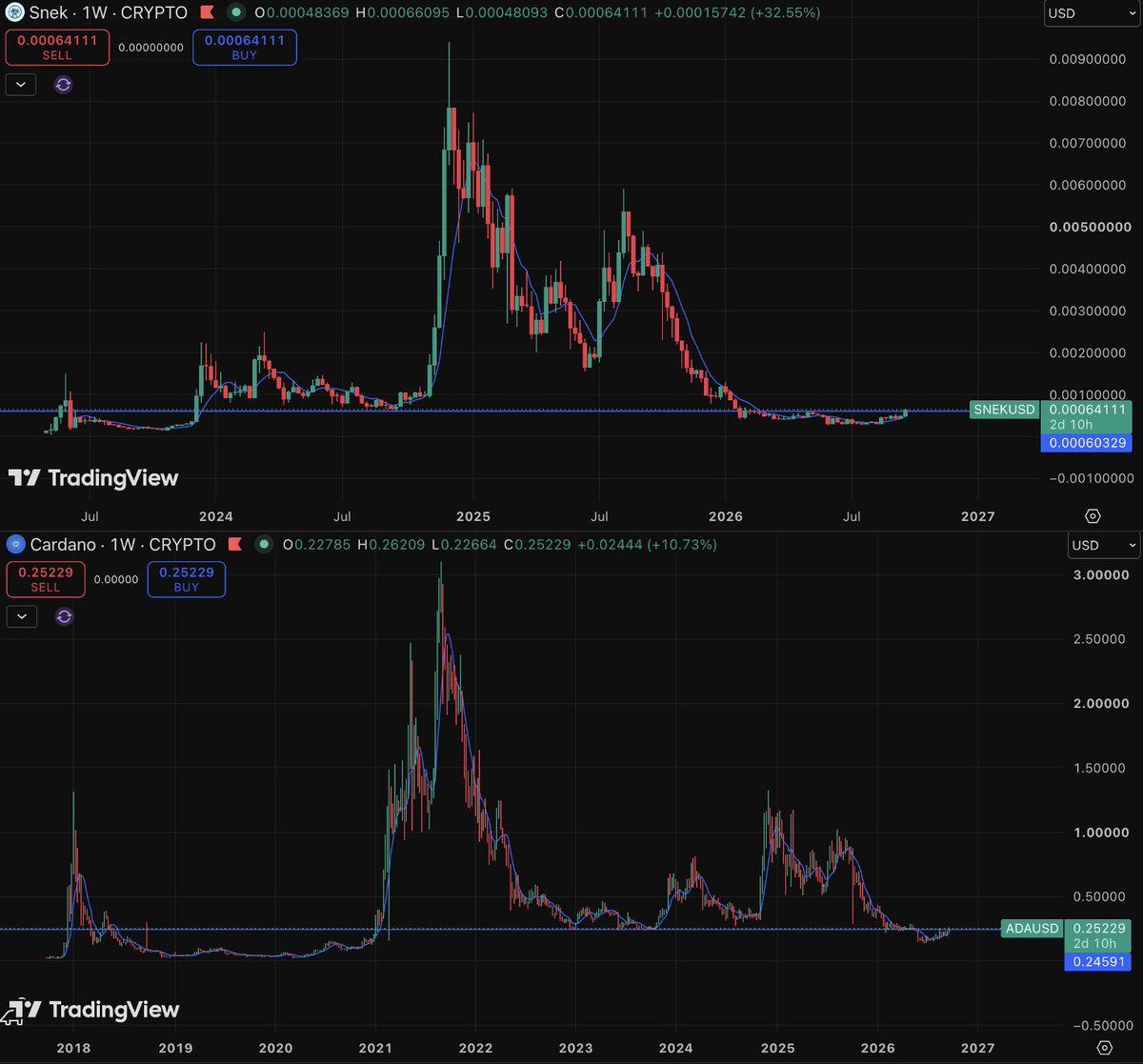Click the red flag icon beside Cardano title
1143x1064 pixels.
click(234, 545)
